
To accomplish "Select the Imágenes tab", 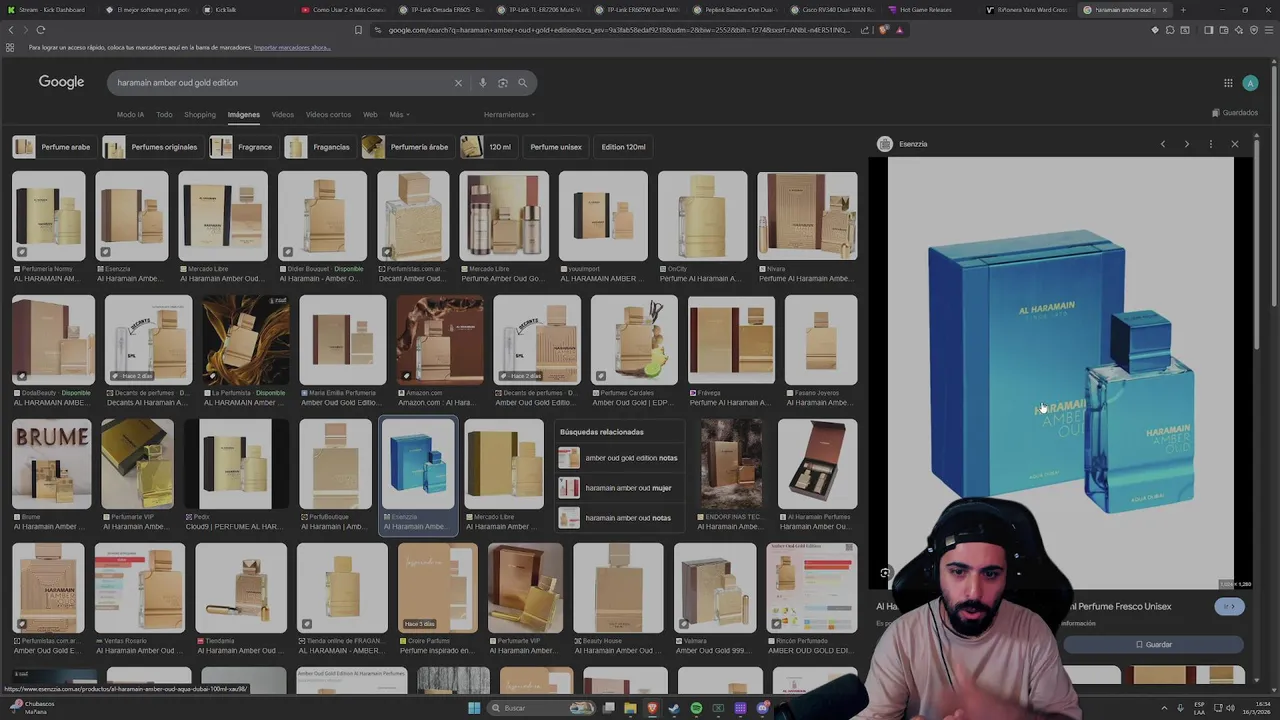I will [243, 115].
